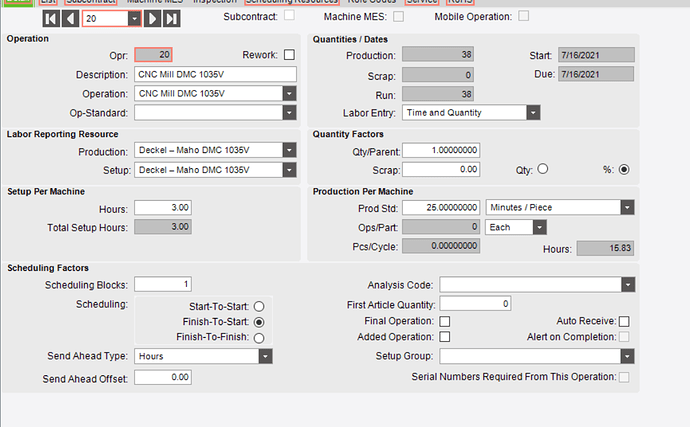Screen dimensions: 690x427
Task: Click the Pcs/Cycle field
Action: [441, 246]
